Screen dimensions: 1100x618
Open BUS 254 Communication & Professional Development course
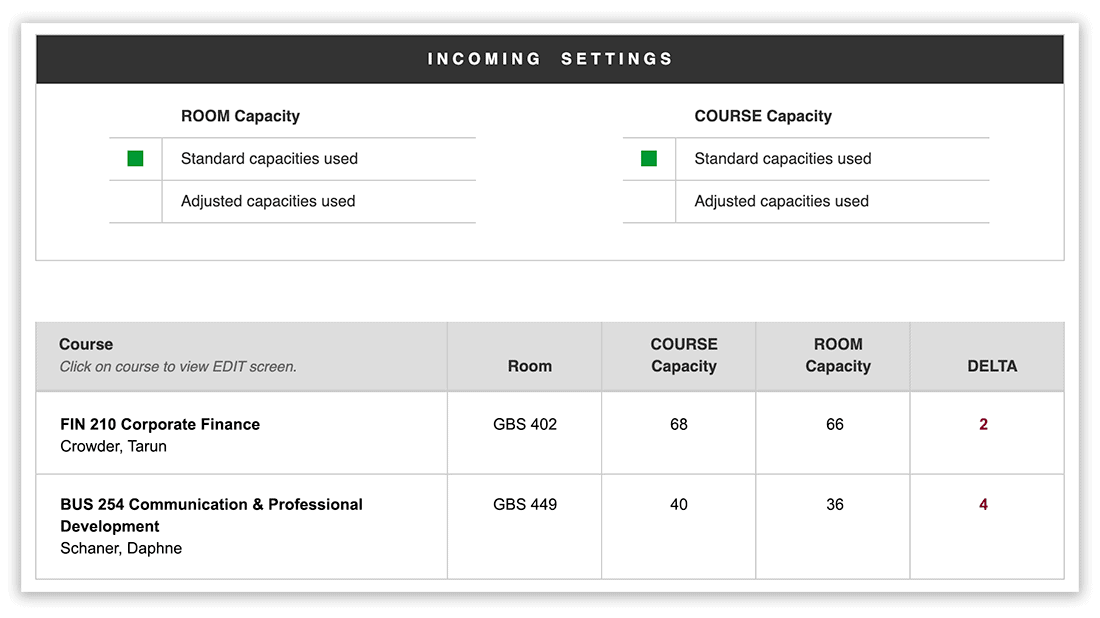(x=211, y=504)
